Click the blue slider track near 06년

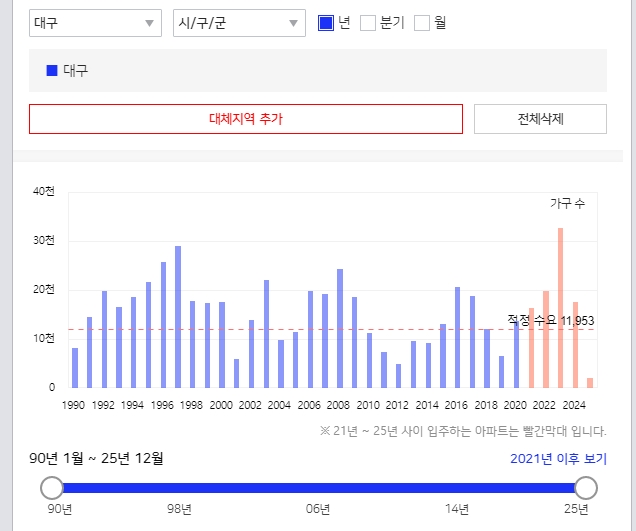[318, 488]
